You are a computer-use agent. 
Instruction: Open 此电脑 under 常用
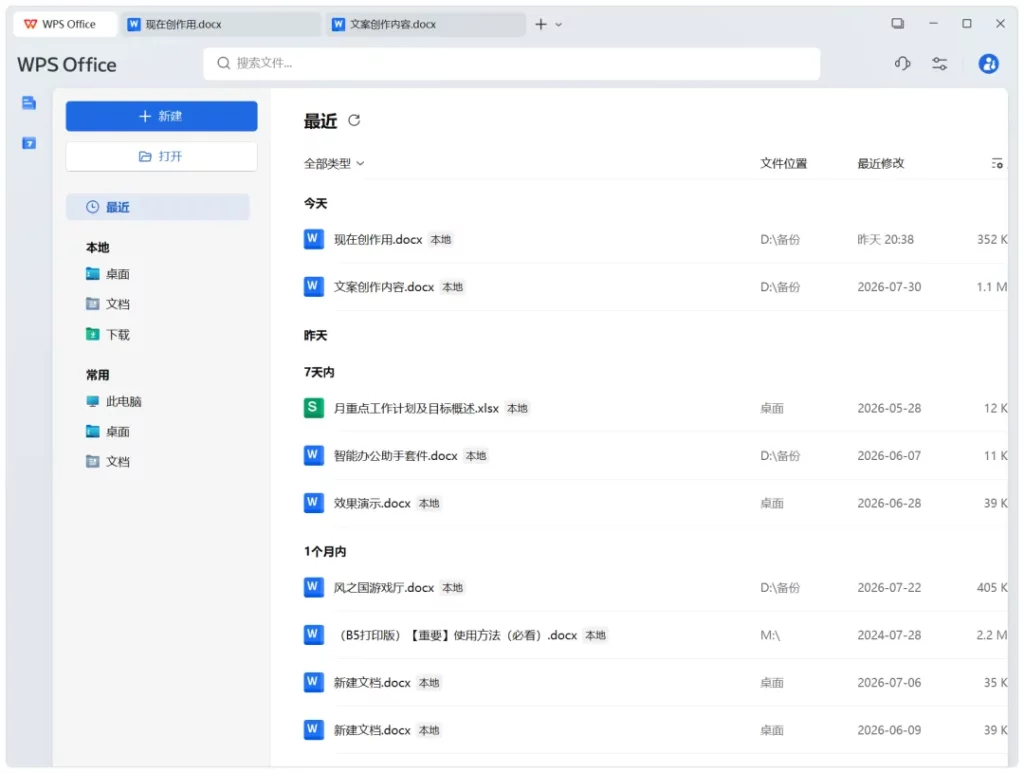[x=114, y=402]
